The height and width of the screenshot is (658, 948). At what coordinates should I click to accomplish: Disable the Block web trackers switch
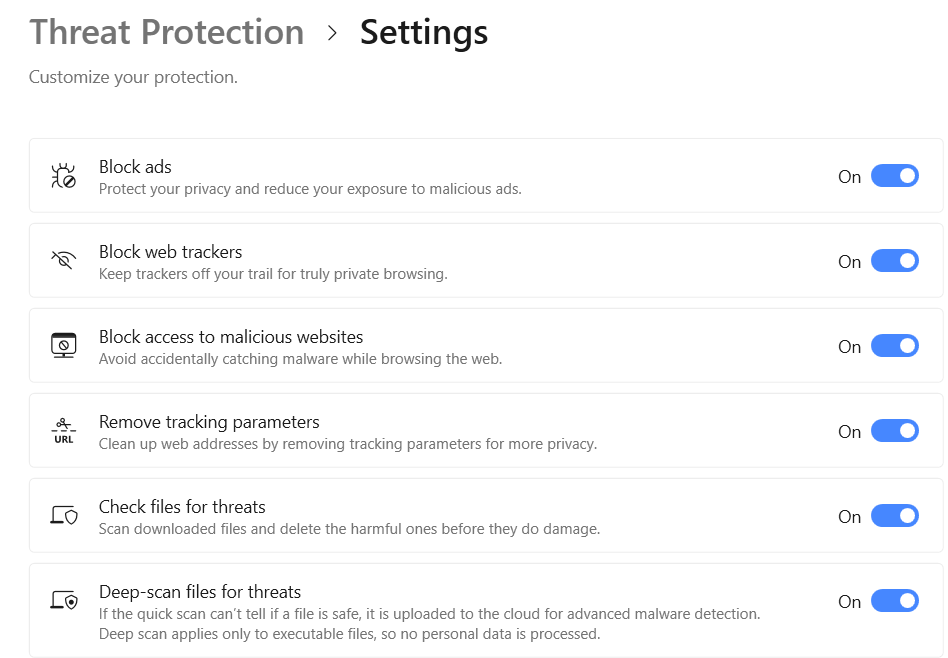(x=894, y=261)
